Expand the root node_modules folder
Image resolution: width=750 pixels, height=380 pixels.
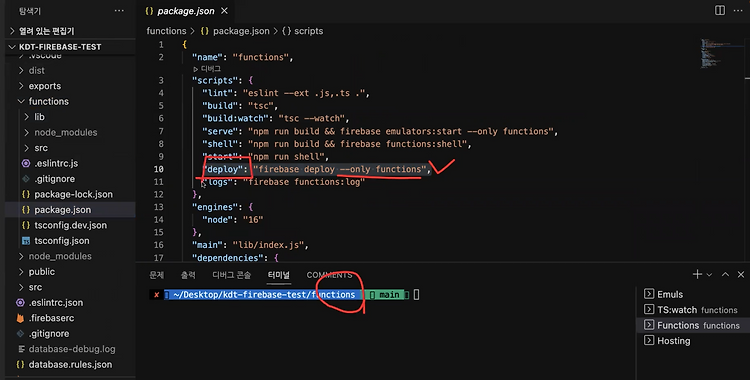point(60,257)
